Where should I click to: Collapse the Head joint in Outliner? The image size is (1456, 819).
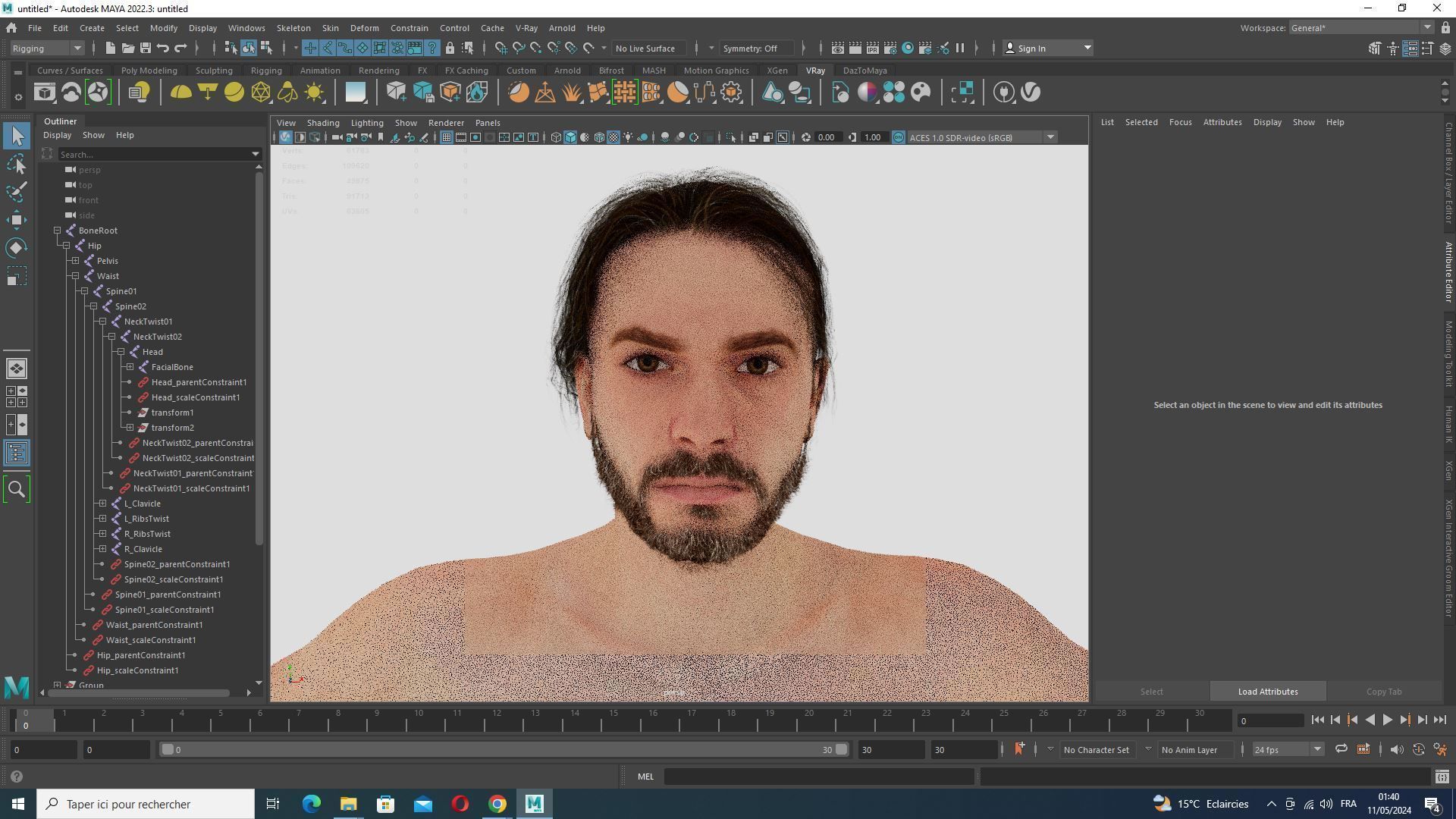[121, 352]
